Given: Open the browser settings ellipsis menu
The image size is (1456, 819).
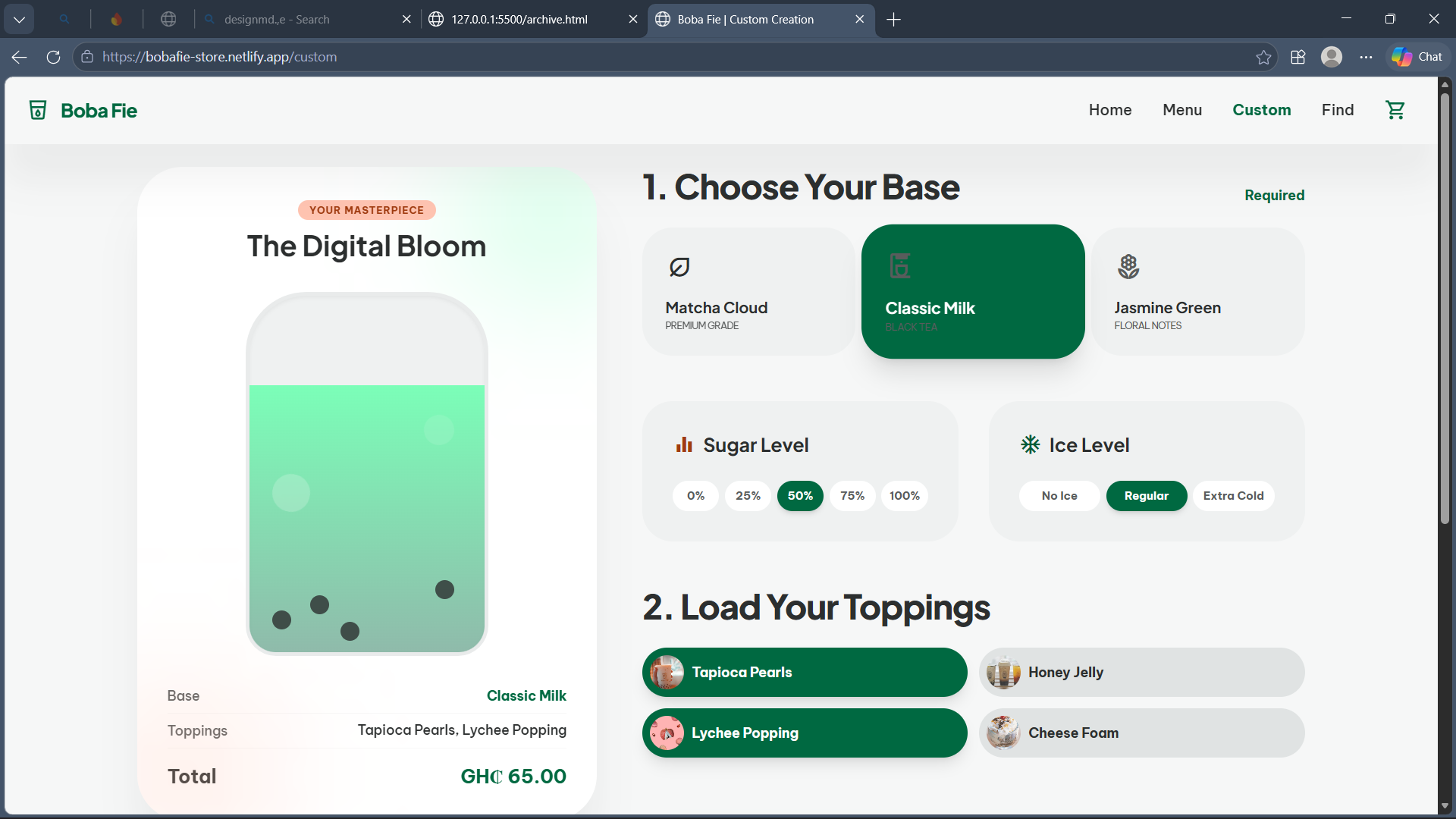Looking at the screenshot, I should 1366,57.
